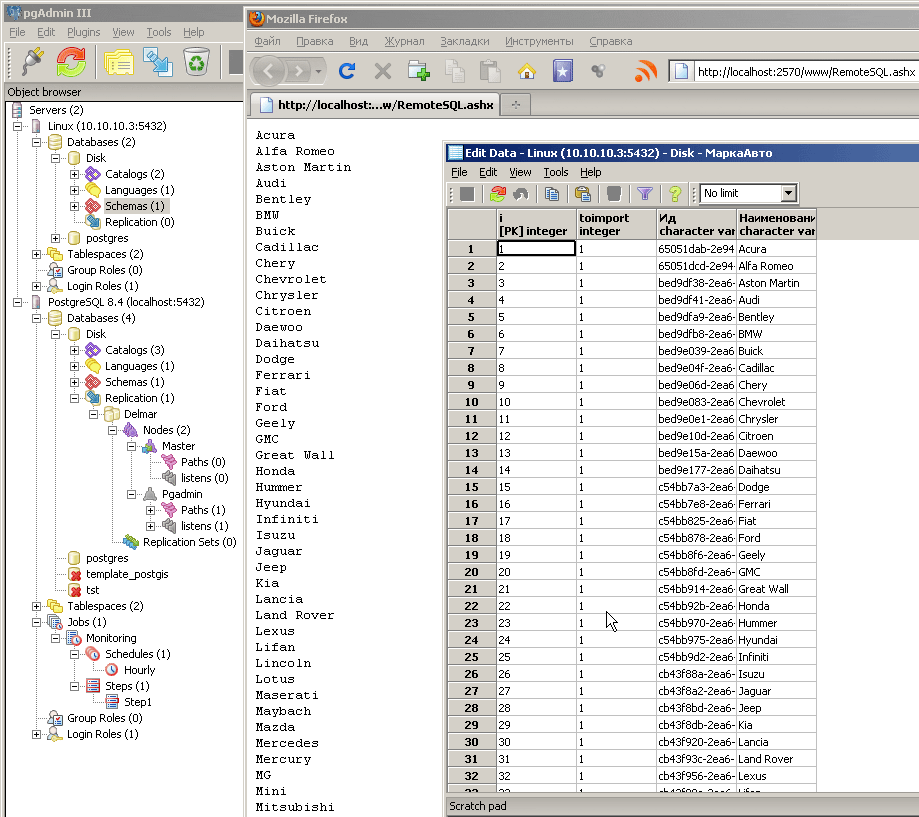This screenshot has height=817, width=919.
Task: Open the View menu in Edit Data
Action: point(520,172)
